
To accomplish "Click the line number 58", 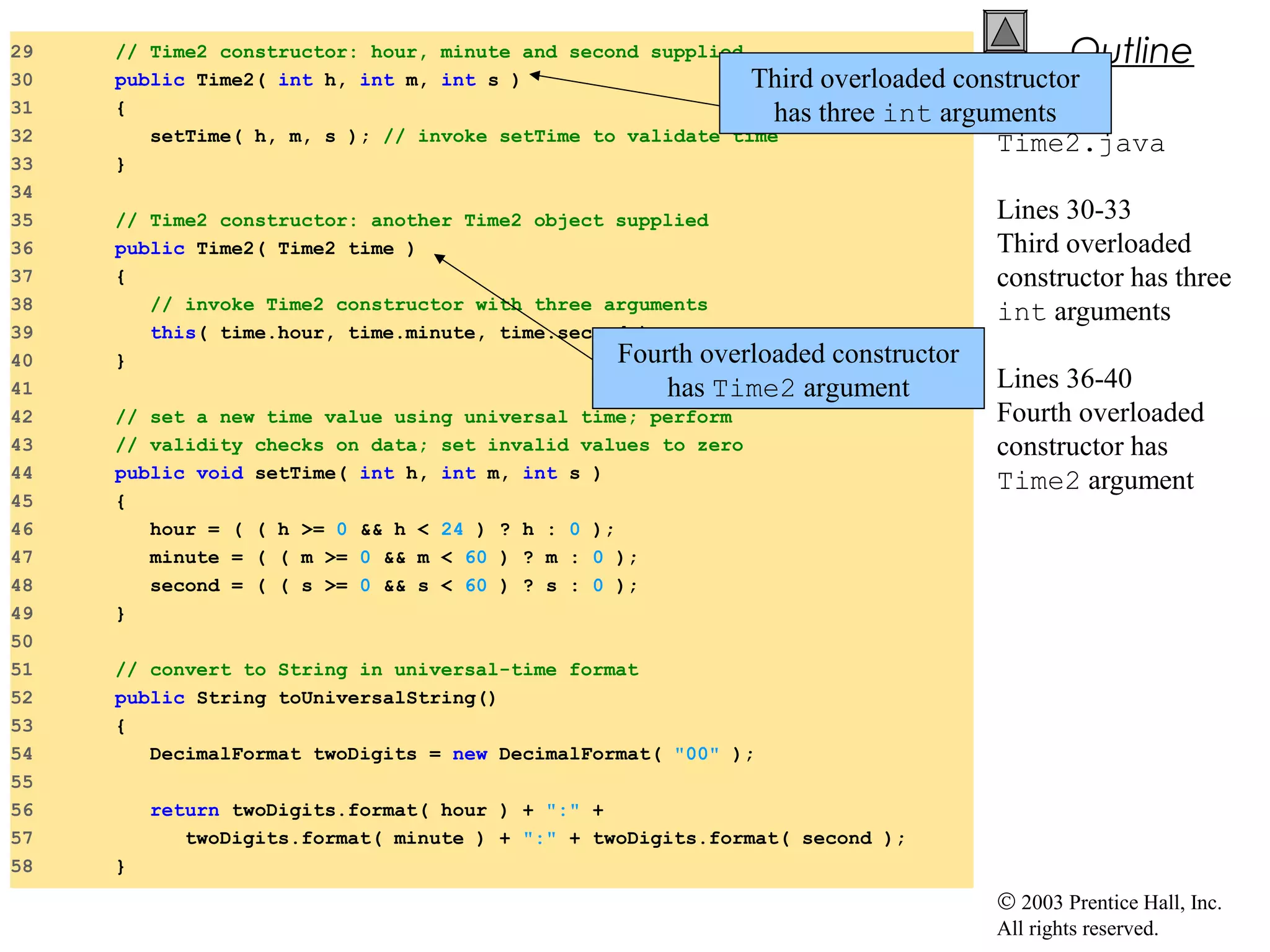I will click(x=22, y=866).
